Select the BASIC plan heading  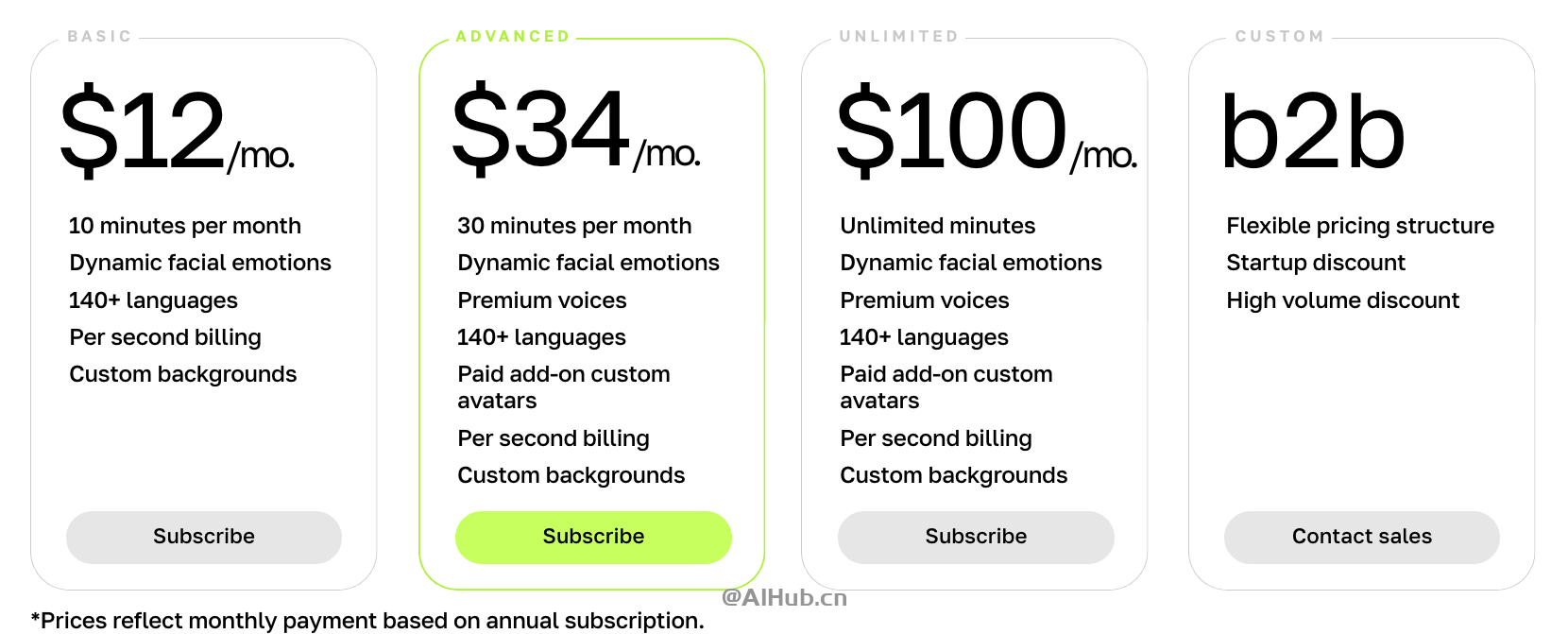100,37
